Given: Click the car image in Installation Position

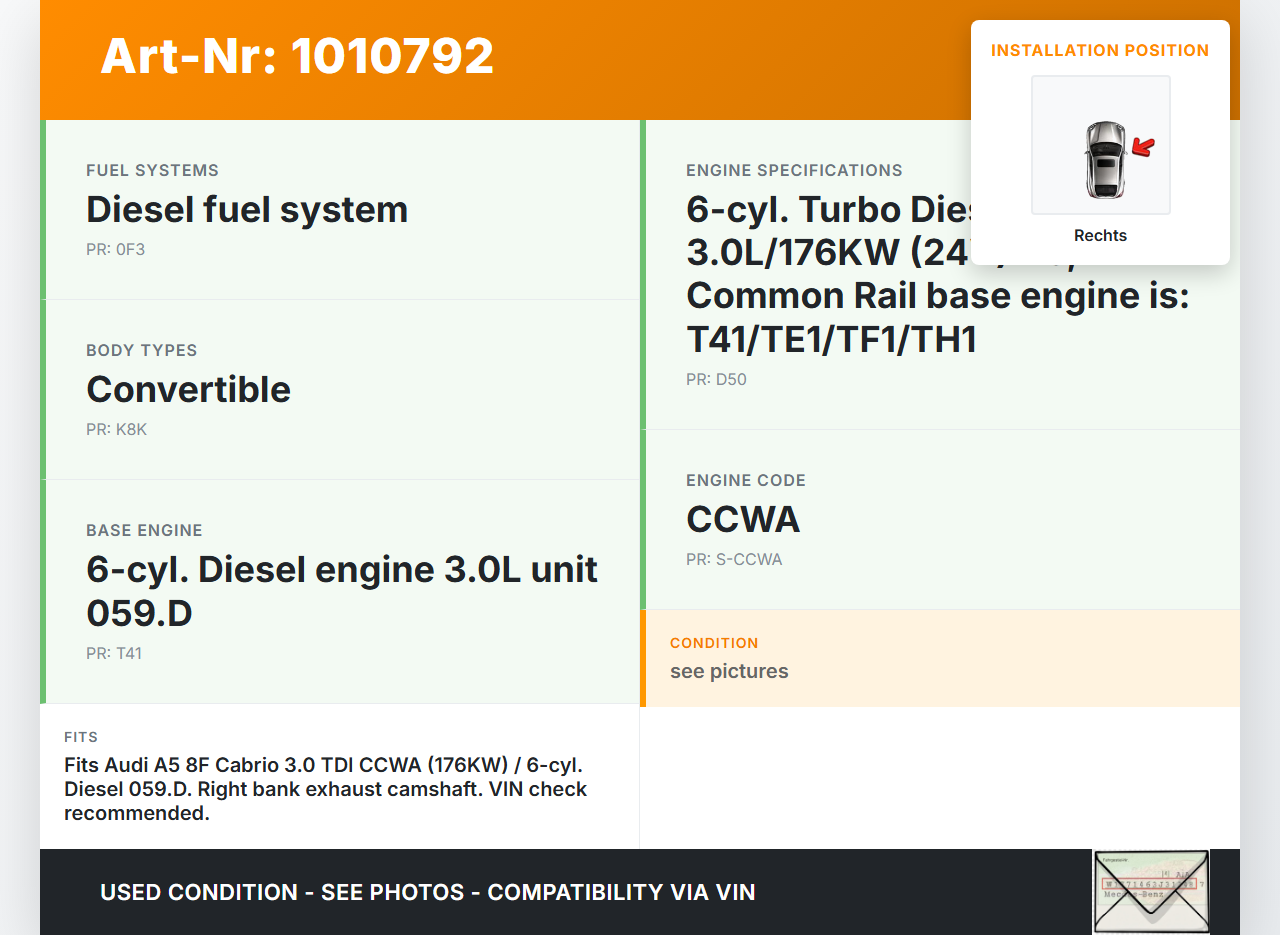Looking at the screenshot, I should (1104, 159).
